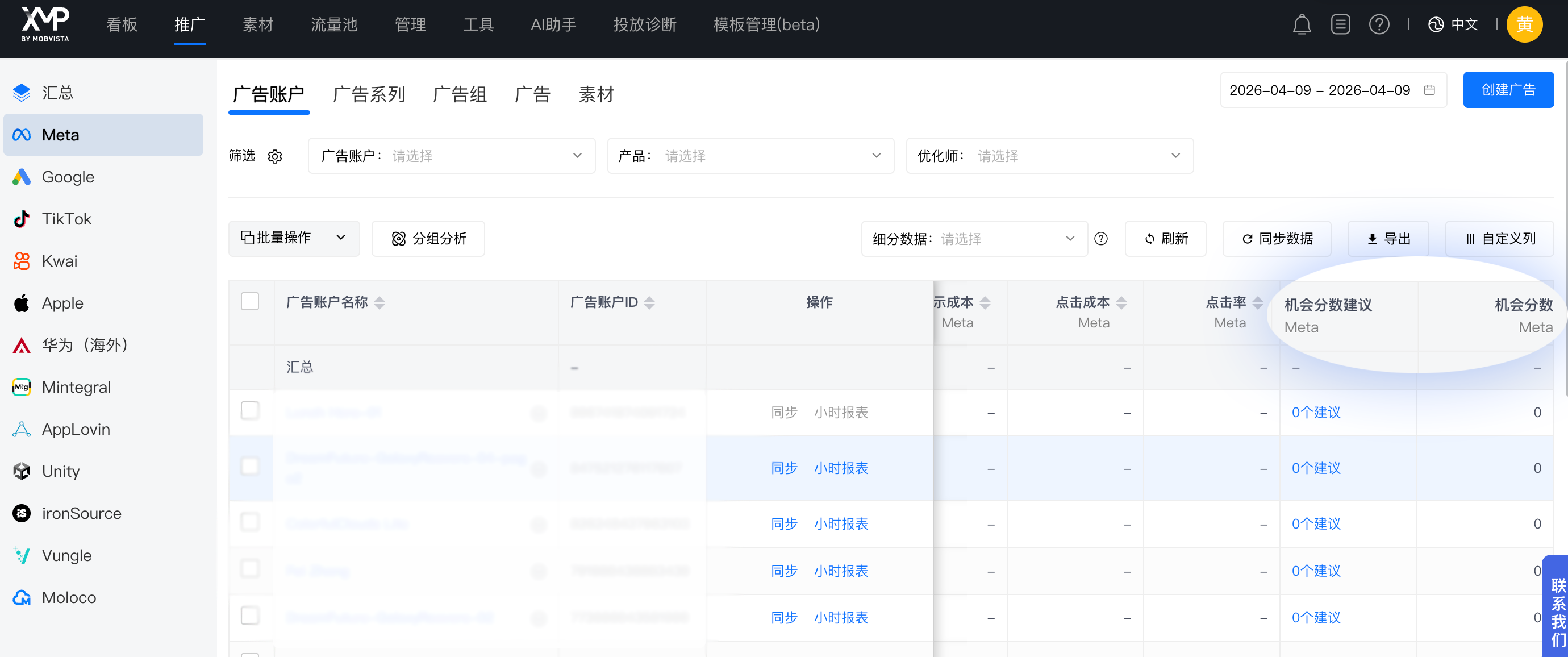Open the help question mark icon
This screenshot has height=657, width=1568.
(x=1379, y=24)
